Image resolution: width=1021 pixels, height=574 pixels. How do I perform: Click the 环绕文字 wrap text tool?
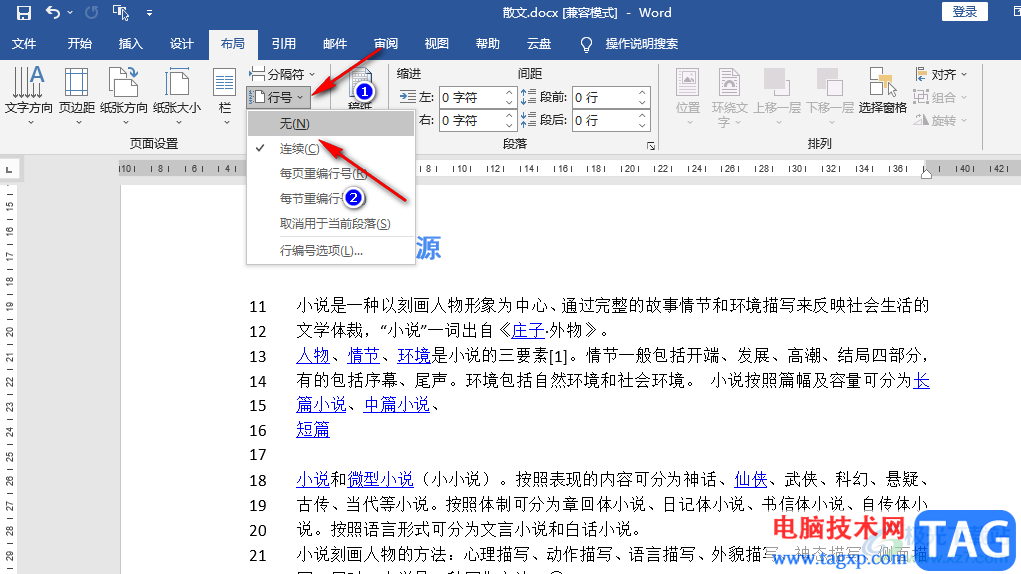pyautogui.click(x=729, y=96)
